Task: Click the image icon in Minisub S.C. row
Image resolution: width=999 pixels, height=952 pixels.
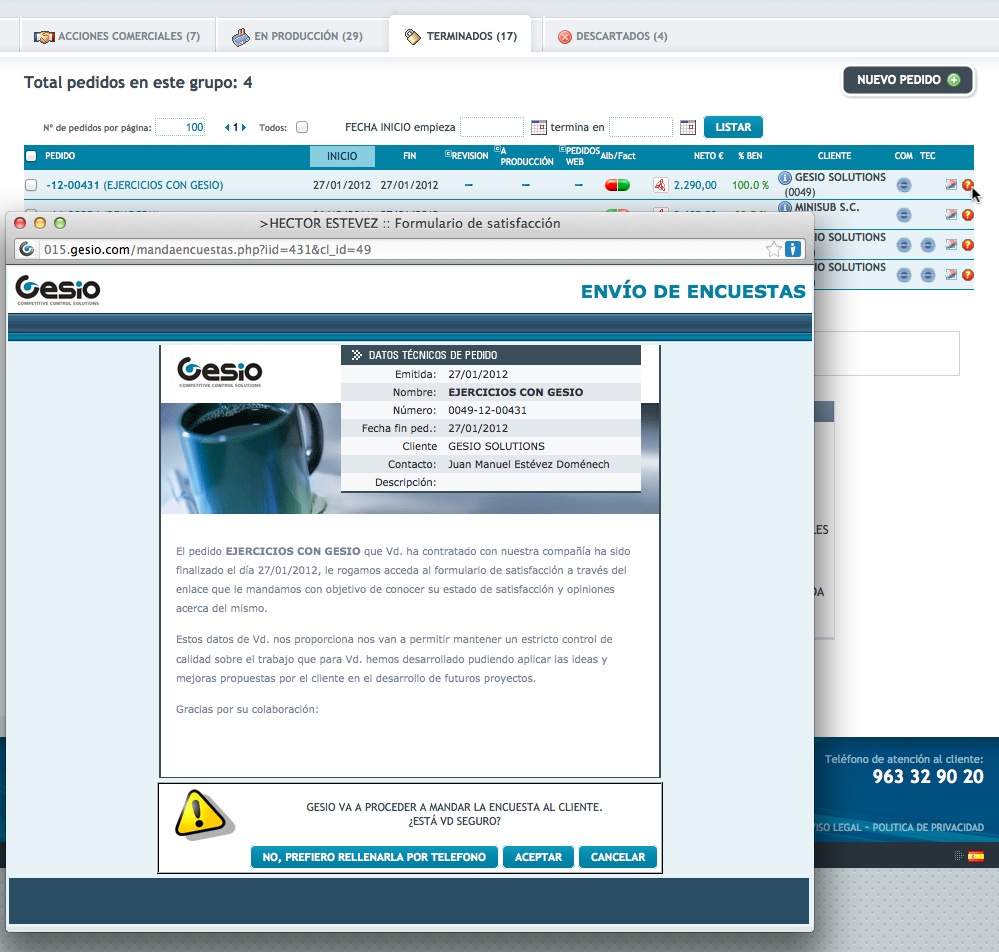Action: pos(951,215)
